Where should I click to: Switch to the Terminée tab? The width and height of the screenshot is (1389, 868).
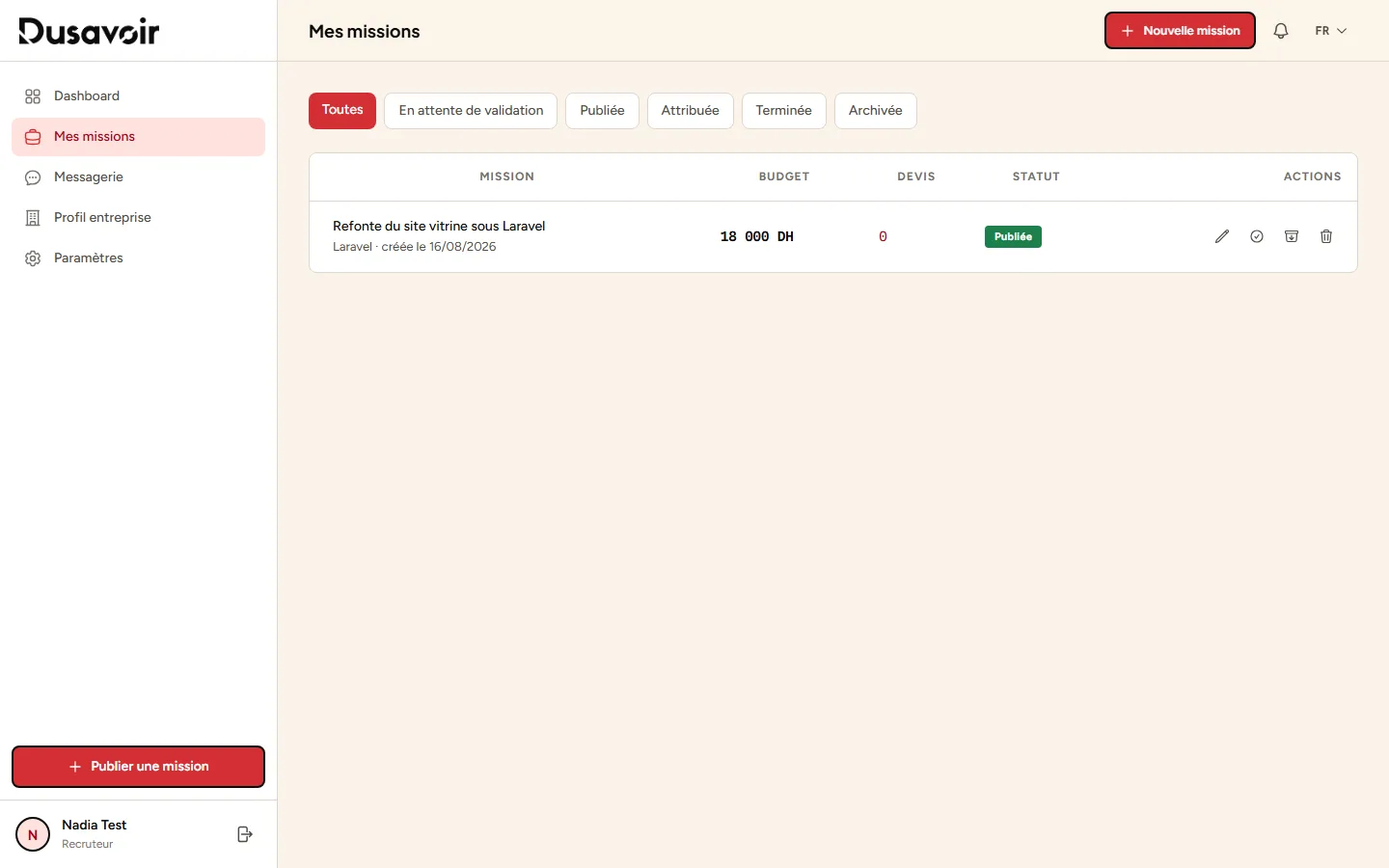click(x=783, y=111)
